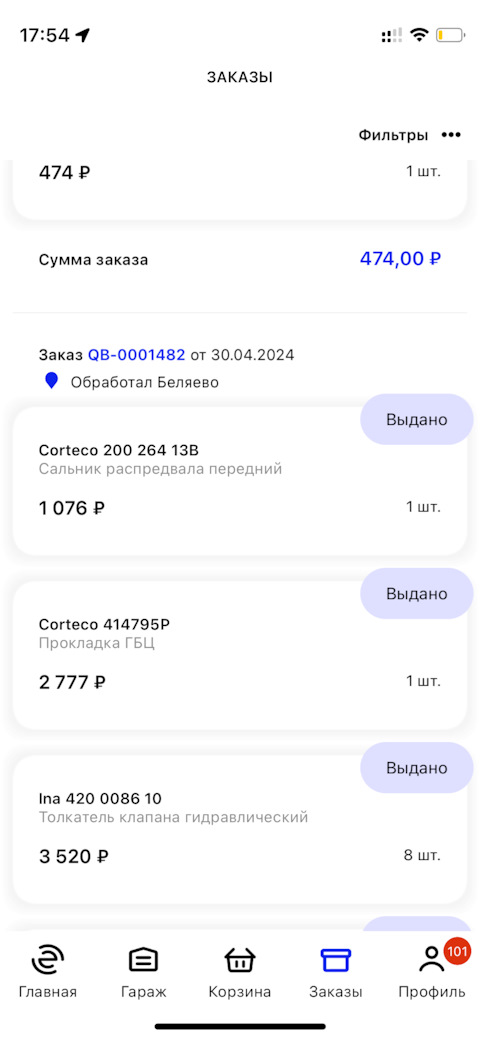Open the Корзина basket

point(239,974)
